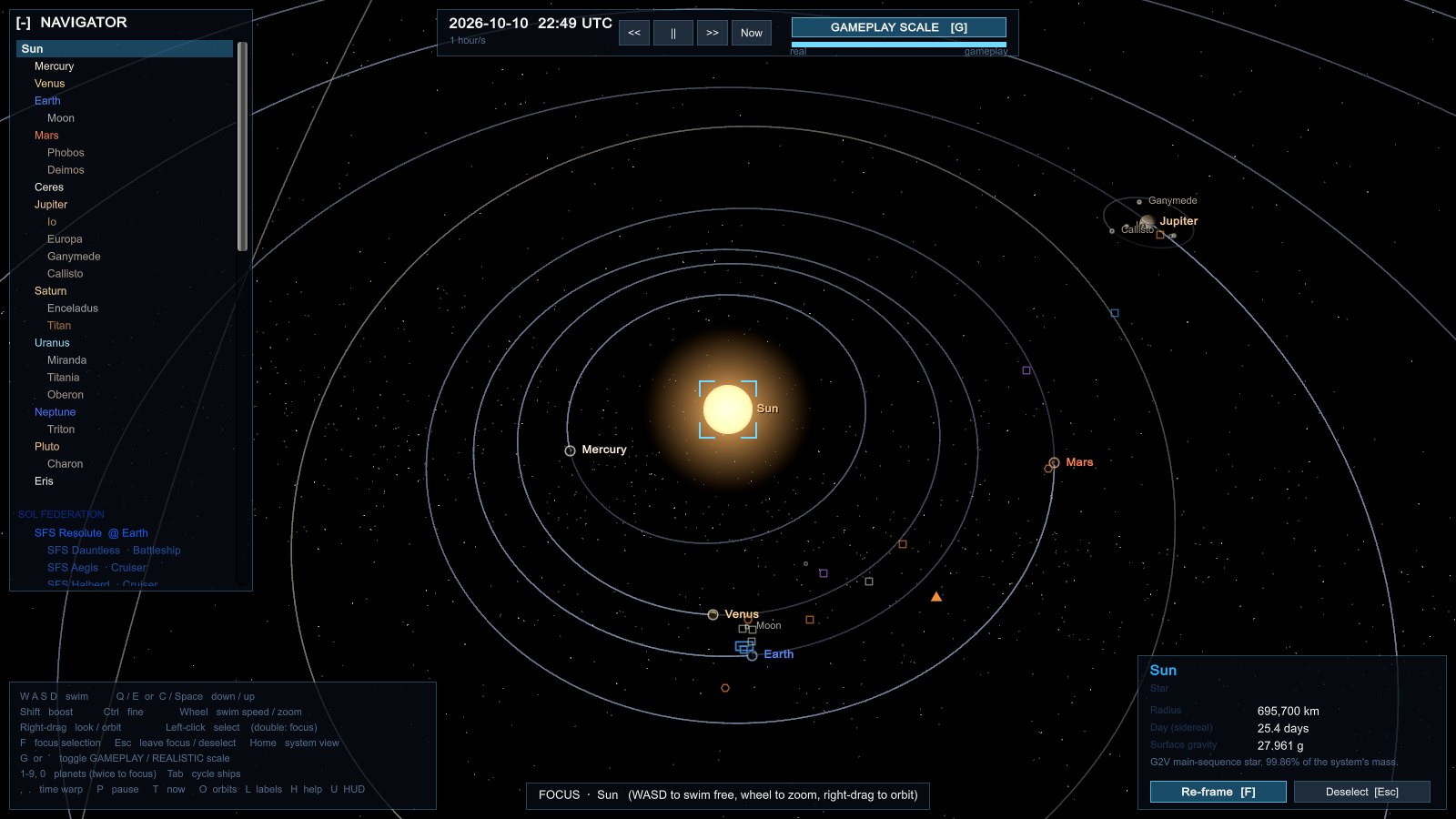Image resolution: width=1456 pixels, height=819 pixels.
Task: Click the Earth planet marker
Action: pos(752,655)
